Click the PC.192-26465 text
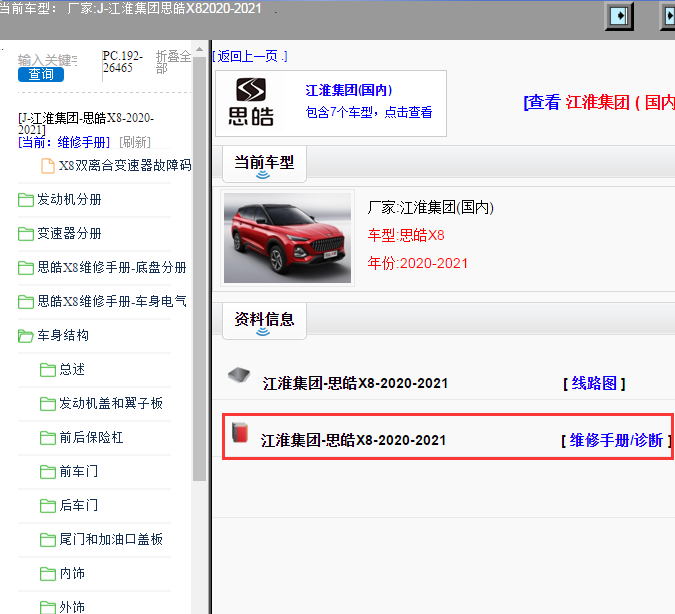Screen dimensions: 675x614 (123, 62)
